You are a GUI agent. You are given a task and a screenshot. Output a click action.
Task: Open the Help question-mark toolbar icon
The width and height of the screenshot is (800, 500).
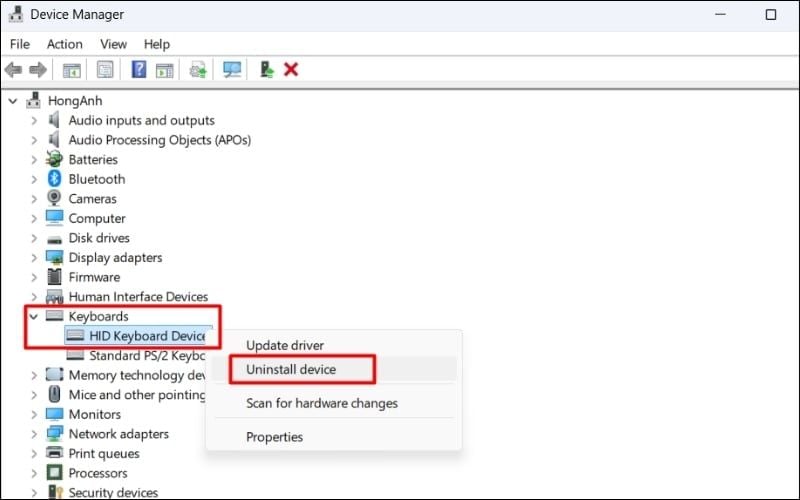coord(139,69)
